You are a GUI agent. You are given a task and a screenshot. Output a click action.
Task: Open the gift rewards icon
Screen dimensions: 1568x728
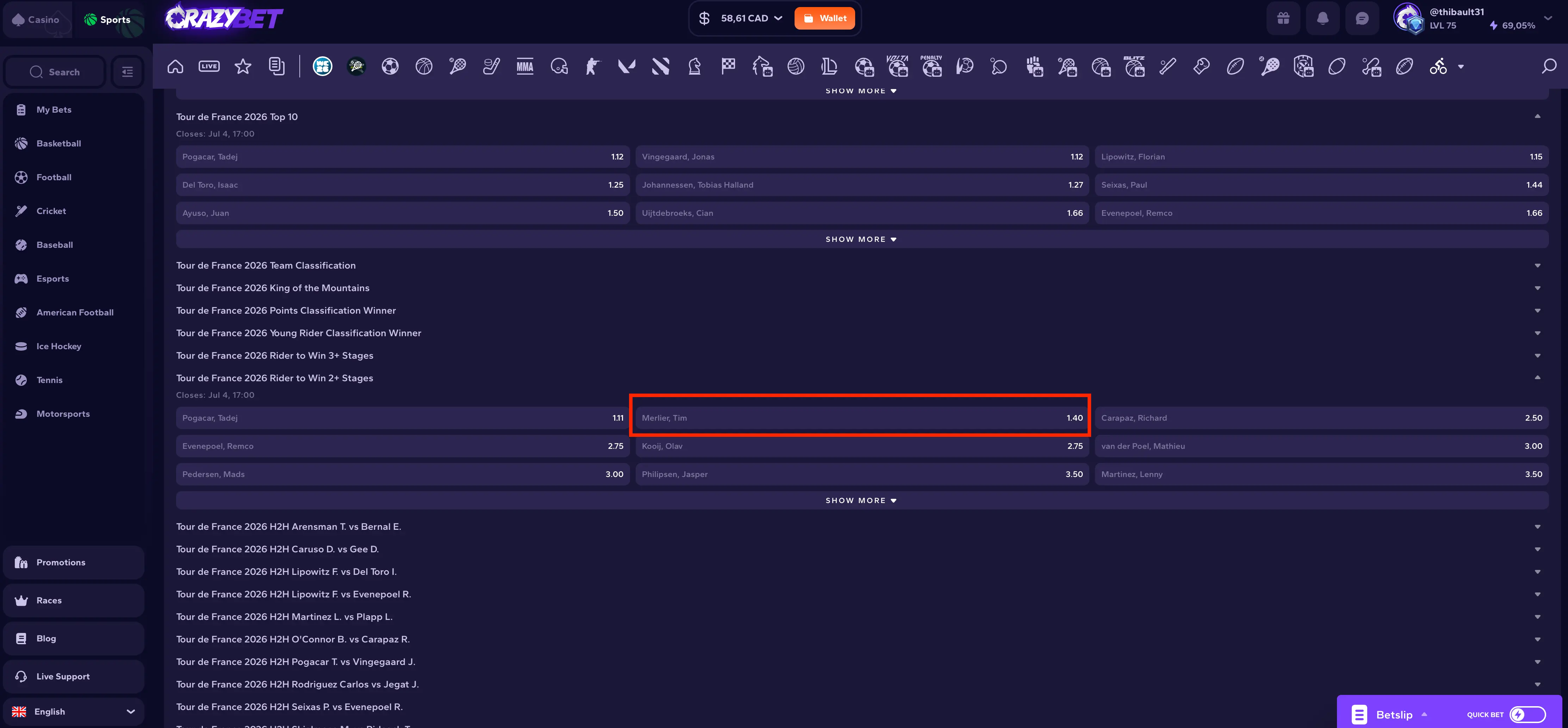(1283, 19)
